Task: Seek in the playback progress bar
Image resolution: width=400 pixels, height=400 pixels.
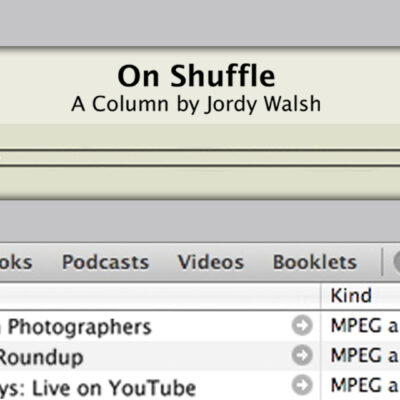Action: pos(200,158)
